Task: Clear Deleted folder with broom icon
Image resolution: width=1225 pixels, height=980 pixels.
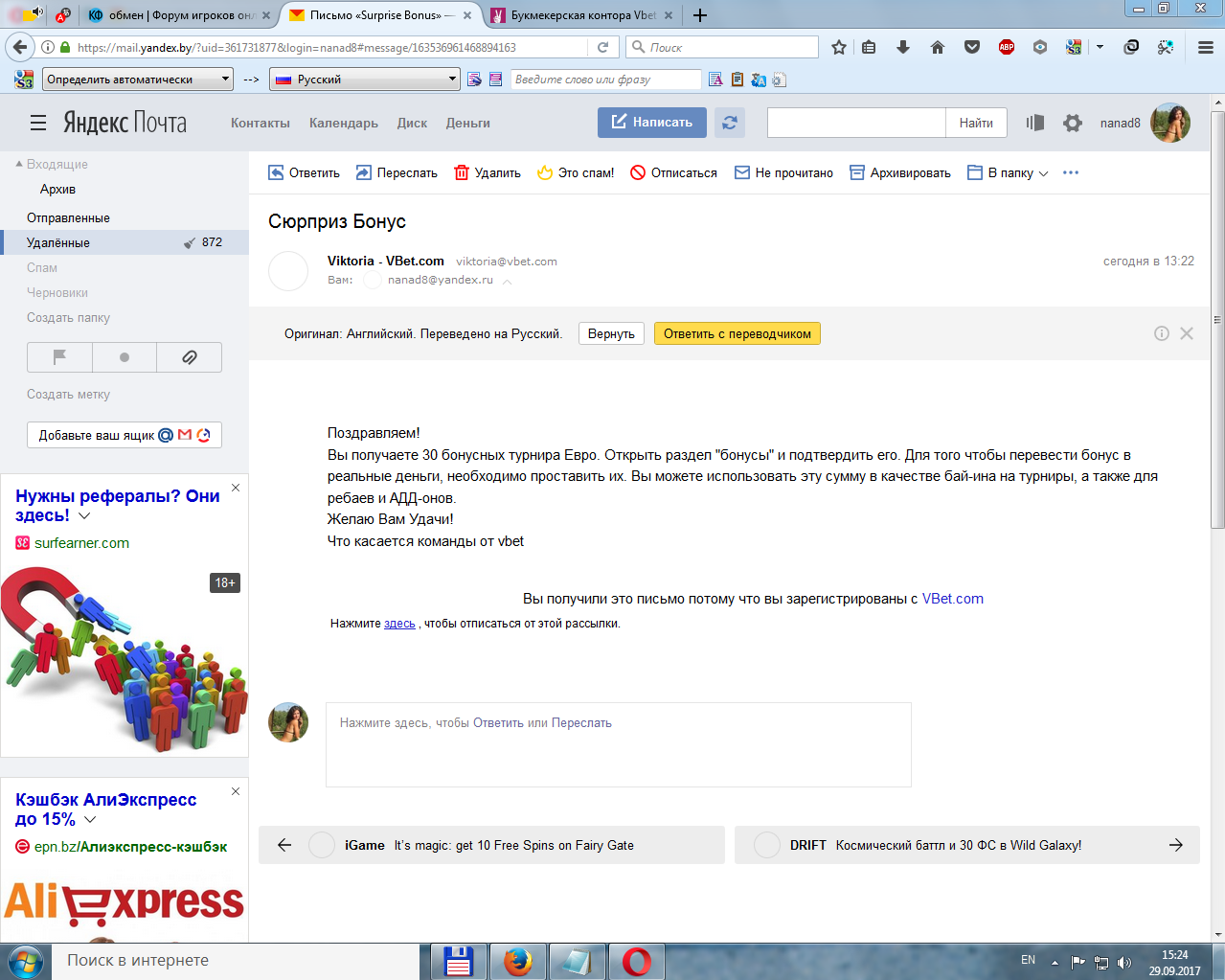Action: [190, 243]
